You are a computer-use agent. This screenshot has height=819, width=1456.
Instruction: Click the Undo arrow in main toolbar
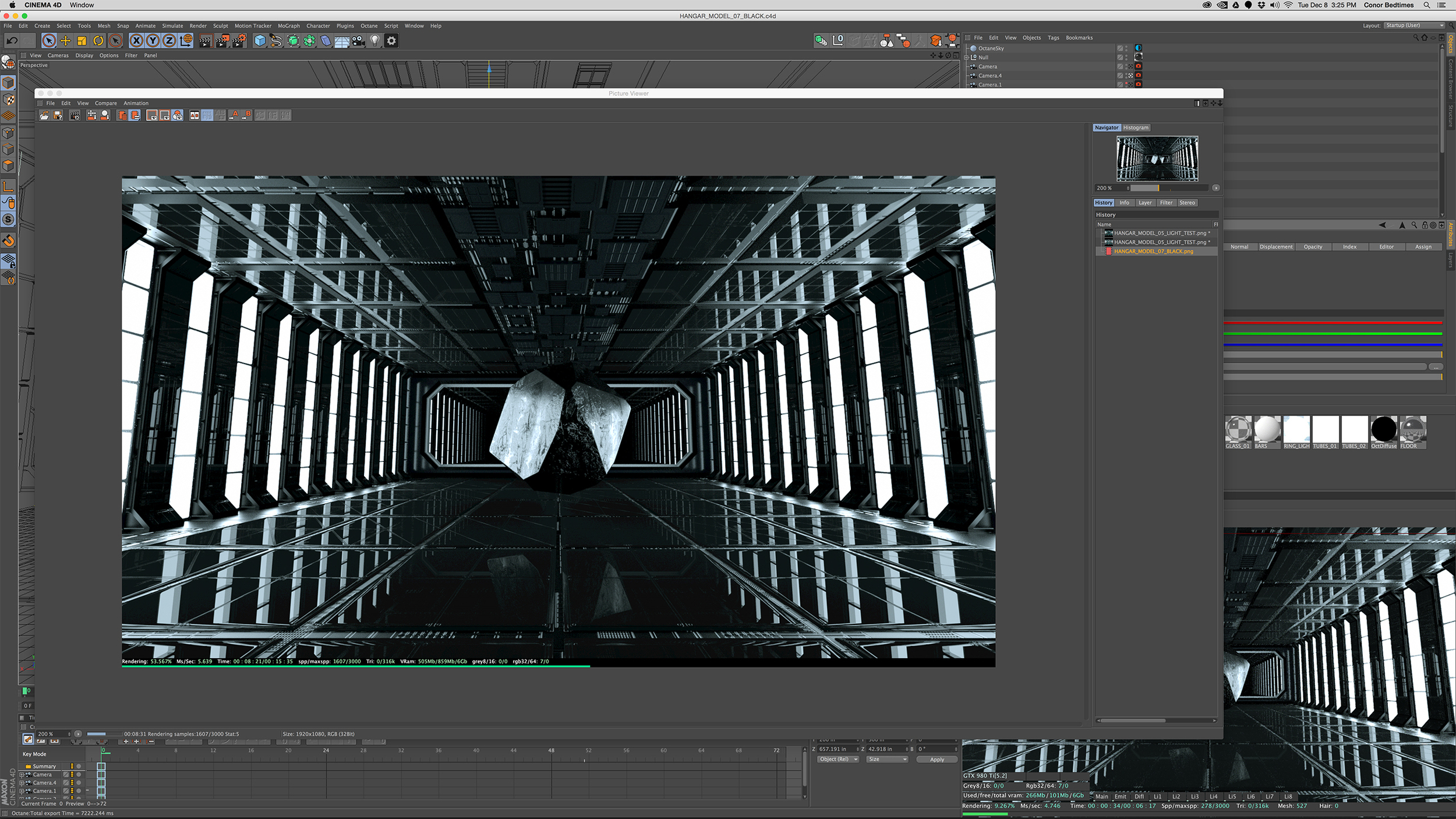(12, 40)
